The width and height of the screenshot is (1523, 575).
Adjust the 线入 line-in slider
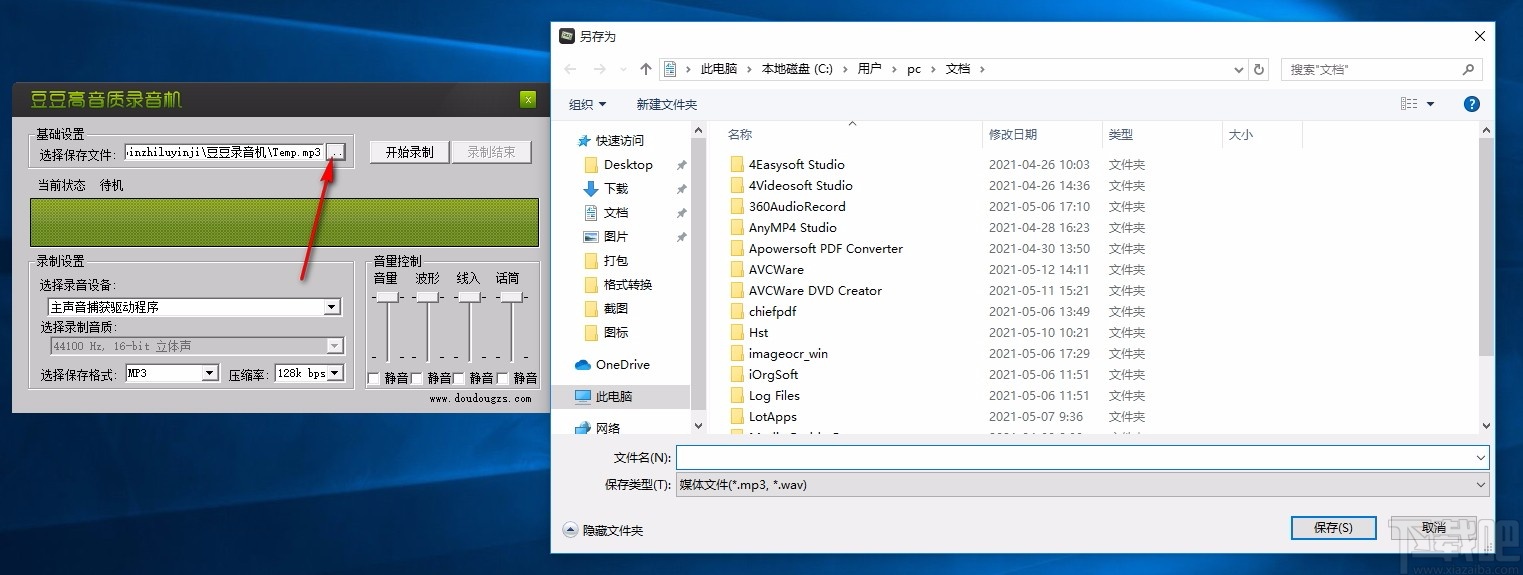469,297
